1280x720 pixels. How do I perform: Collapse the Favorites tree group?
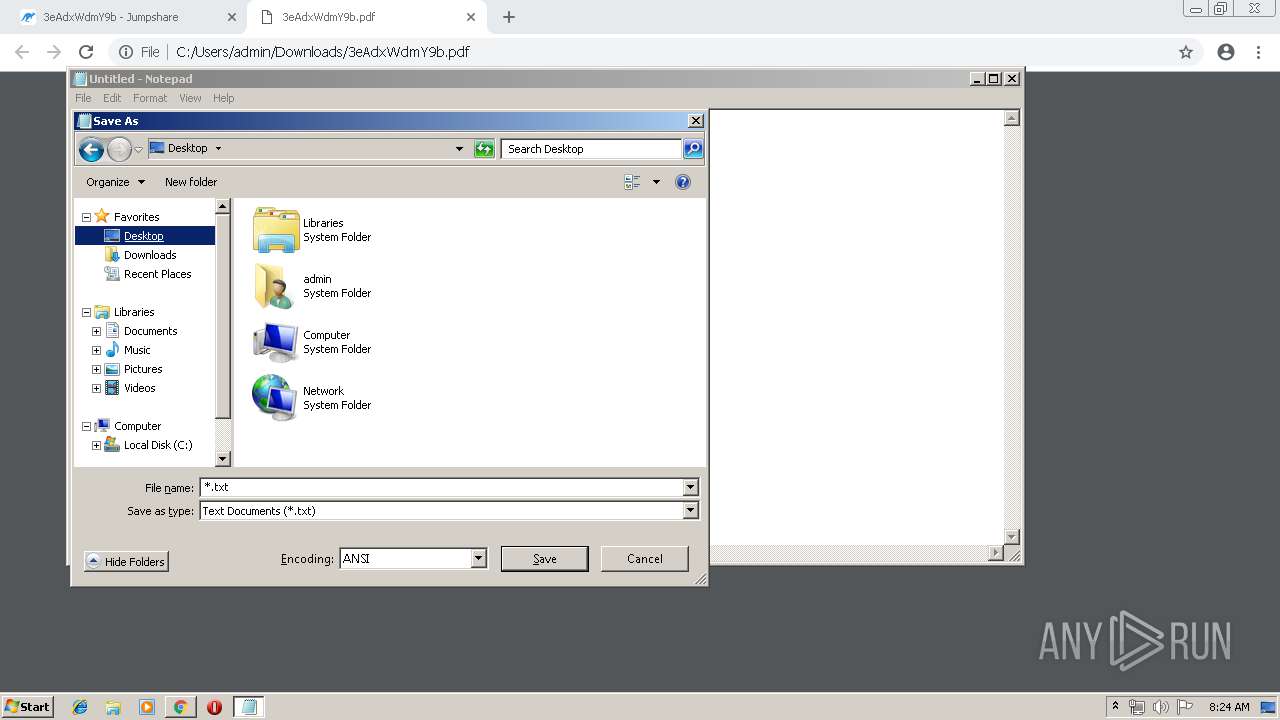coord(86,217)
